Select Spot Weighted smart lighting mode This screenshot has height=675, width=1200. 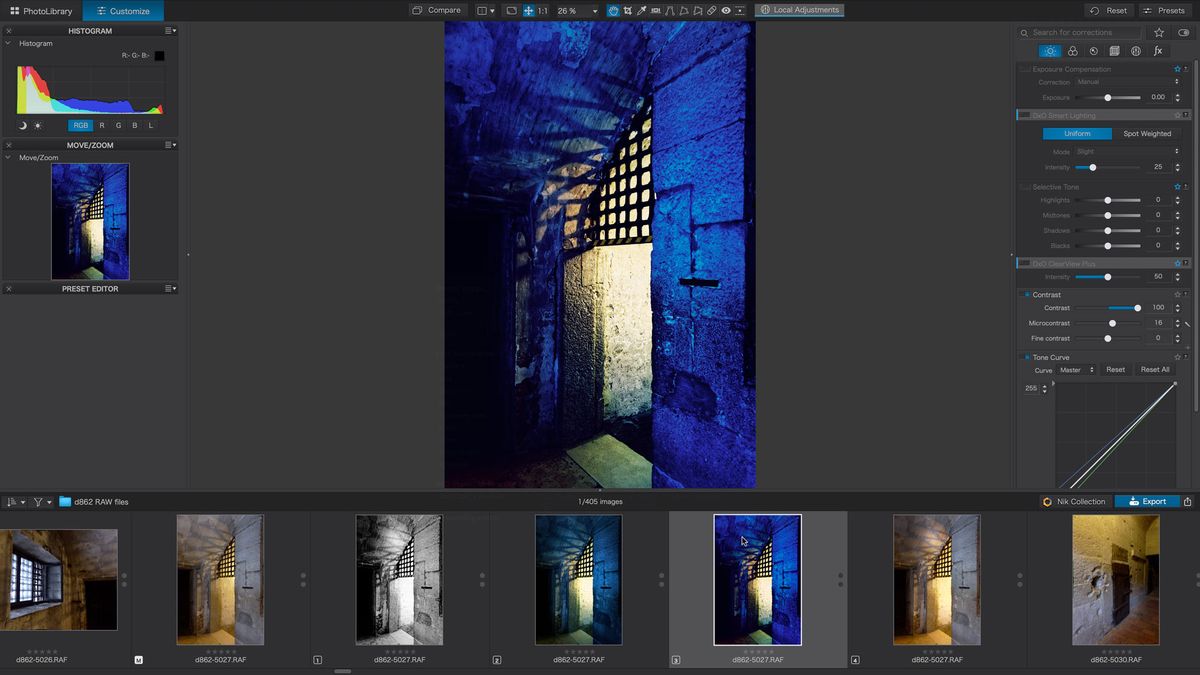1147,134
